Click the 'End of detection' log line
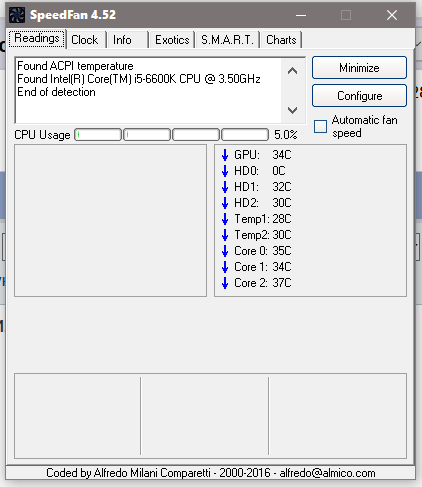This screenshot has height=487, width=422. (56, 92)
